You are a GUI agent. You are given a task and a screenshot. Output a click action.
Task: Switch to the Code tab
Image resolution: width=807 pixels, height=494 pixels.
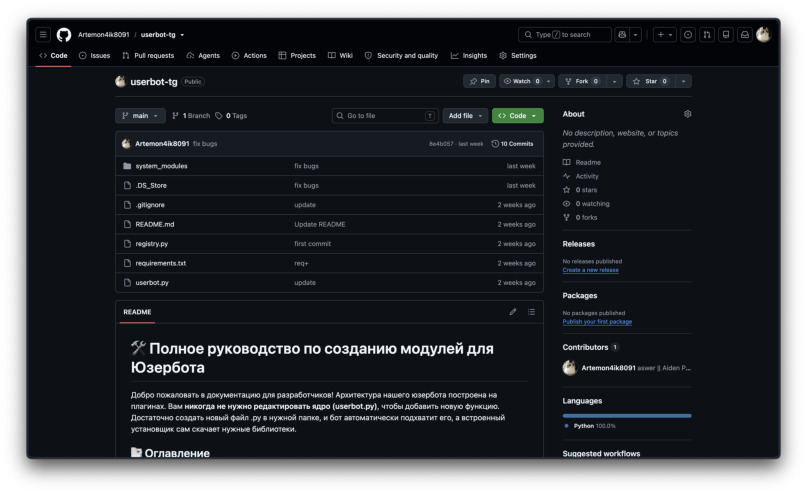click(x=54, y=56)
